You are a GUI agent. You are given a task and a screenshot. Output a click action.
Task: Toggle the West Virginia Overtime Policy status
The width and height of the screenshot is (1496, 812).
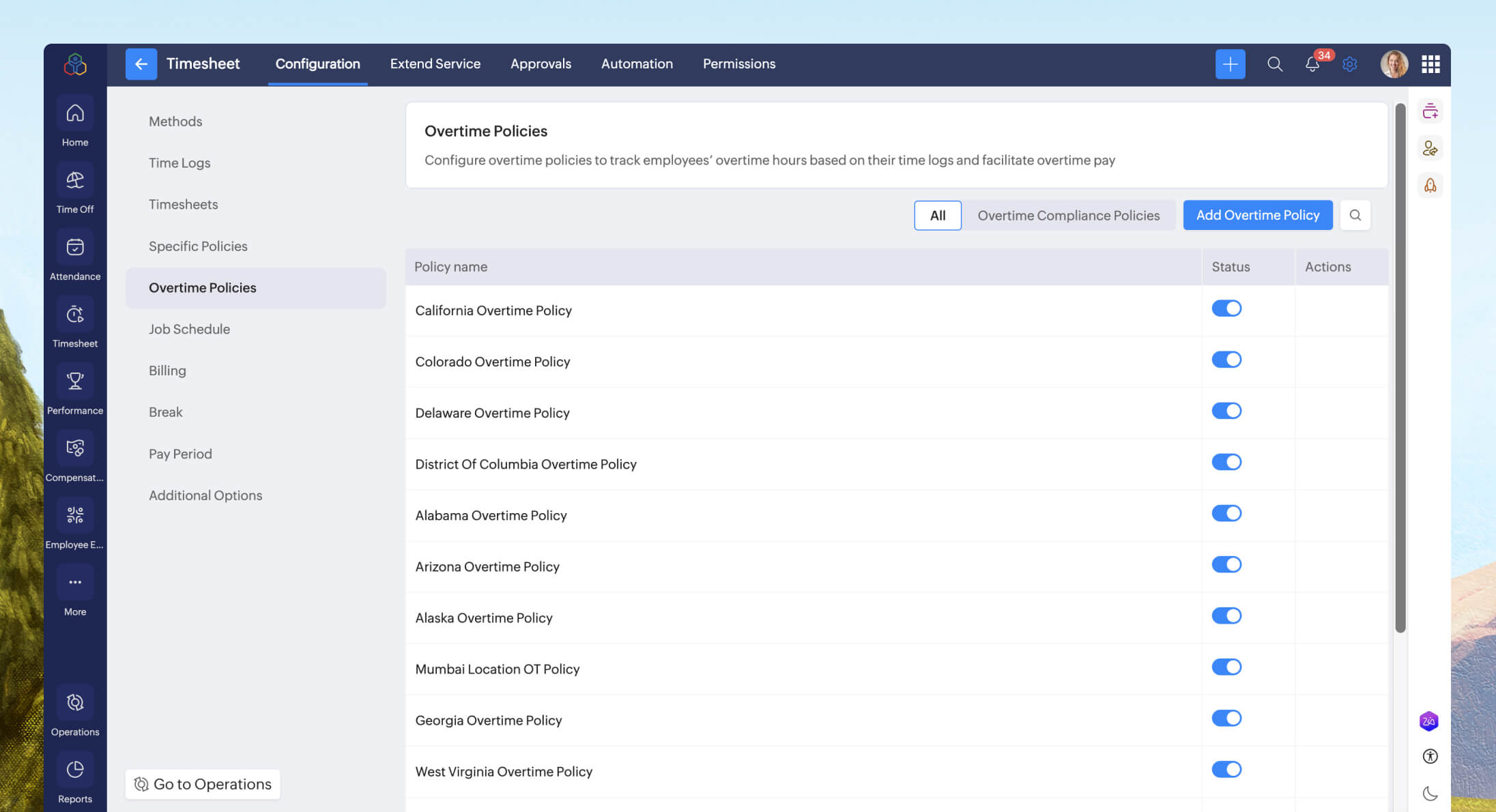point(1226,769)
